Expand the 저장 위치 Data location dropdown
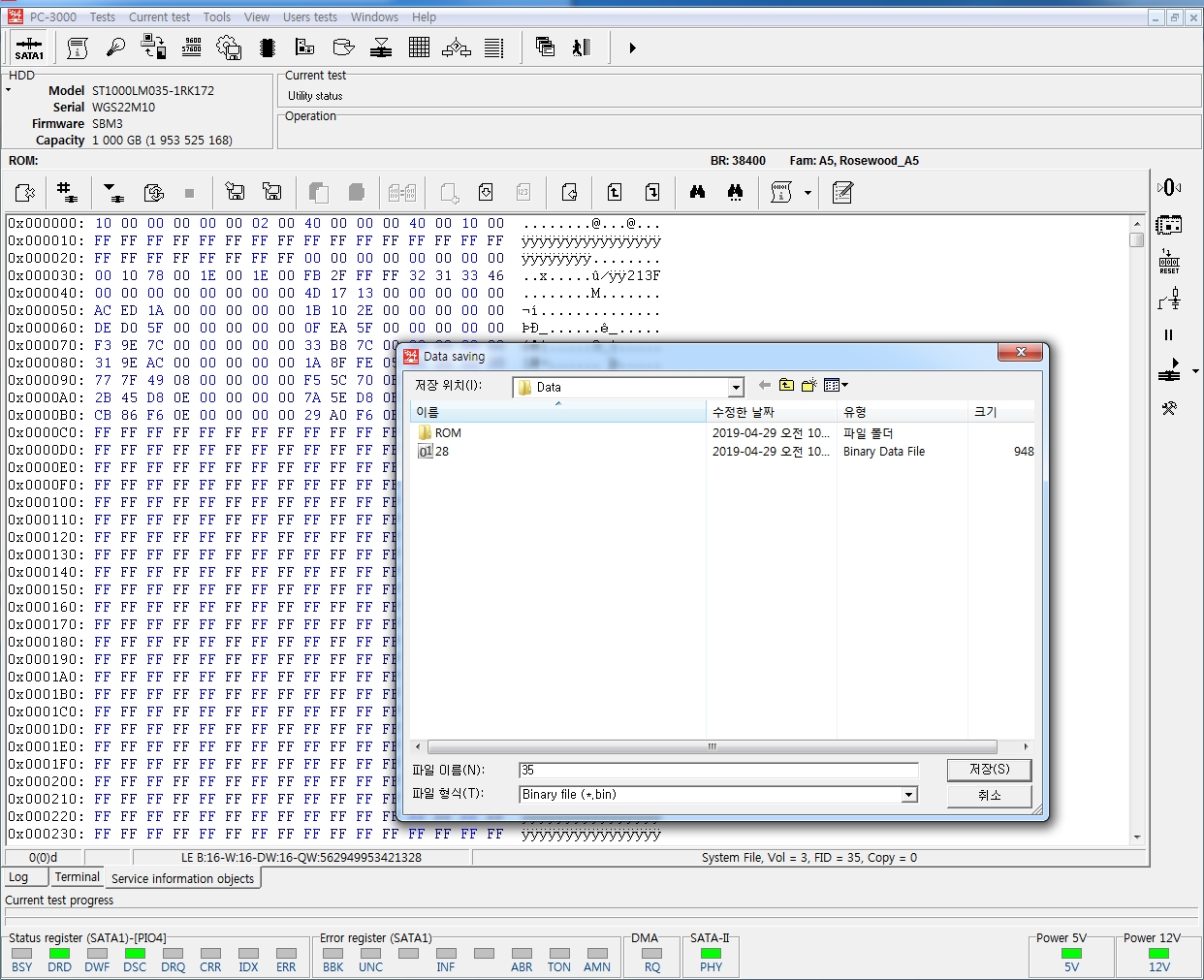 (736, 388)
